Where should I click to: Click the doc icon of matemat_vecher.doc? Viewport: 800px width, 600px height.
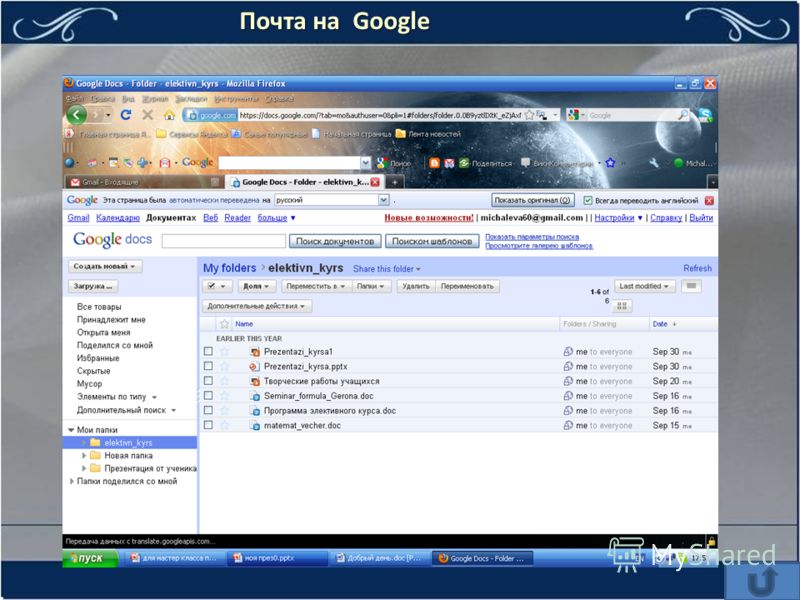[x=255, y=426]
